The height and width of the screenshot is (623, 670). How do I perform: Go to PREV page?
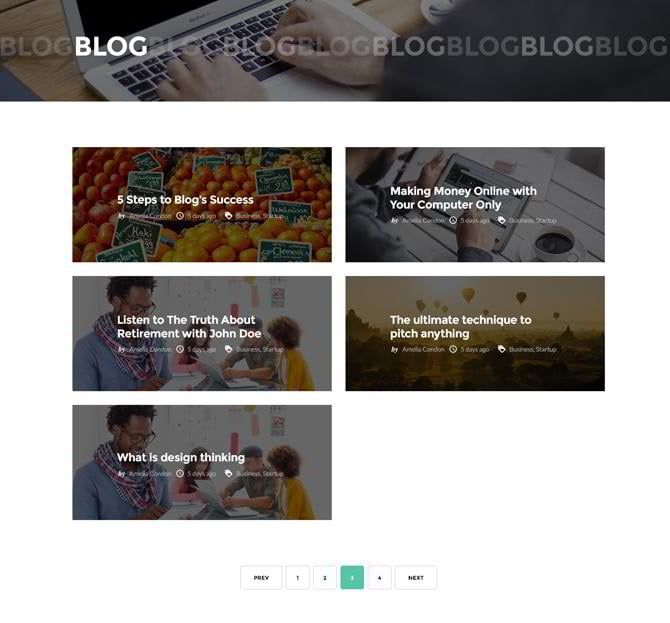point(261,578)
